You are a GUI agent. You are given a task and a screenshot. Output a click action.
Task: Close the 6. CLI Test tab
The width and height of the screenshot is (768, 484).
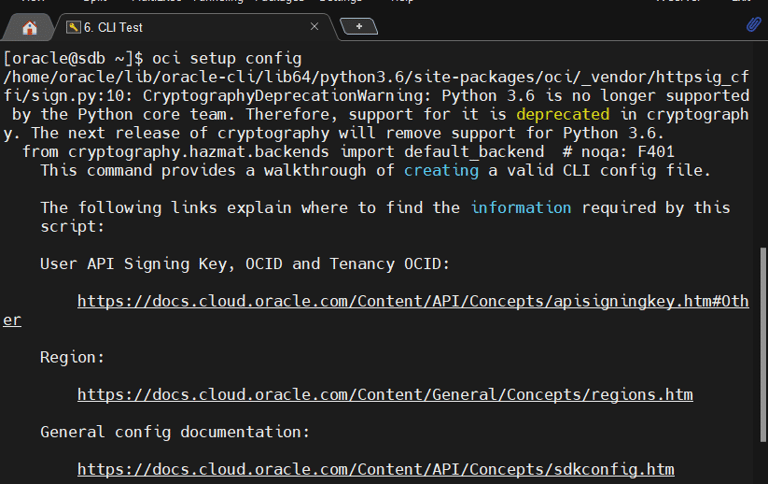pyautogui.click(x=314, y=26)
